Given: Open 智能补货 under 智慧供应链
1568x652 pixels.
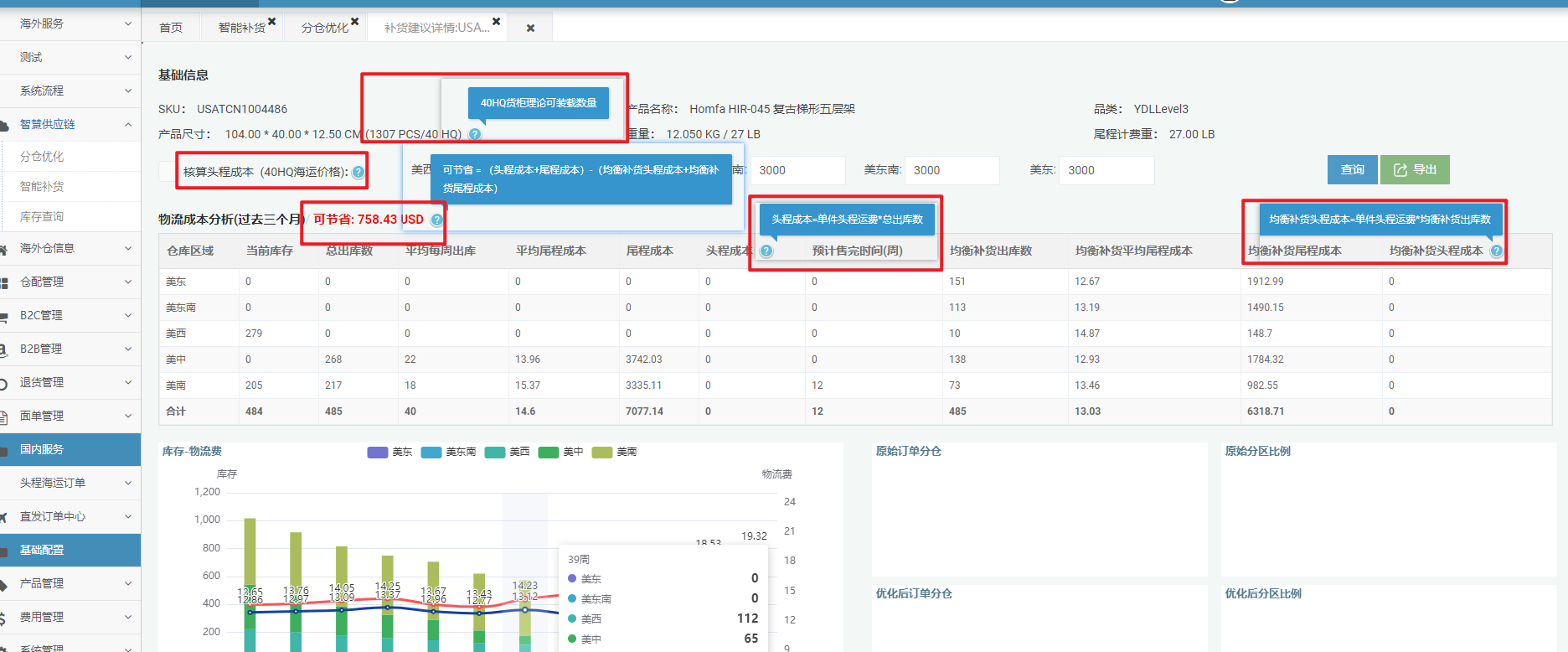Looking at the screenshot, I should pyautogui.click(x=42, y=187).
